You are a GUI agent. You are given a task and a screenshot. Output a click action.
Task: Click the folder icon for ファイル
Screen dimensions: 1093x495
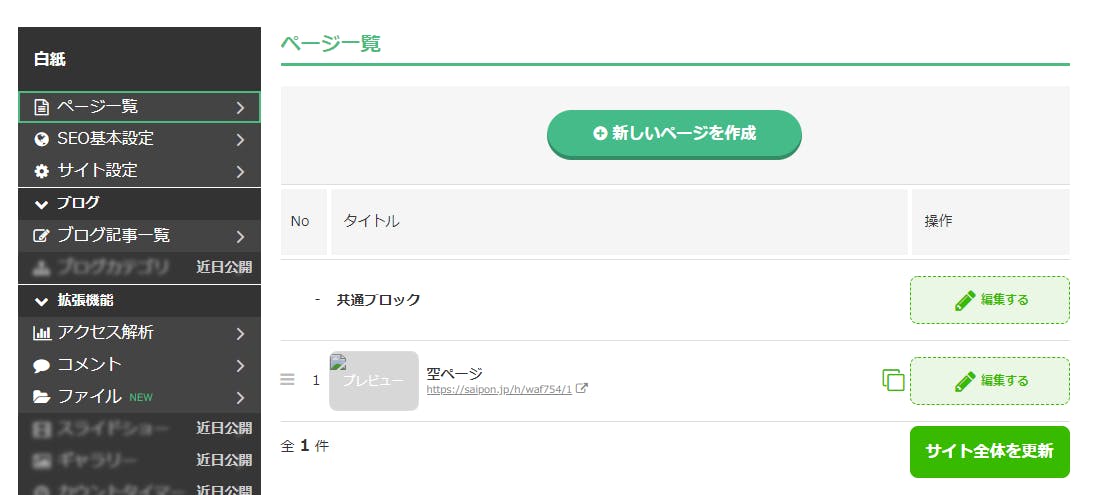click(41, 397)
